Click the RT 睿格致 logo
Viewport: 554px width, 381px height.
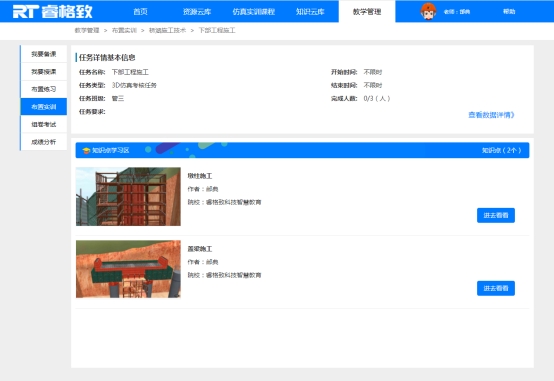52,11
